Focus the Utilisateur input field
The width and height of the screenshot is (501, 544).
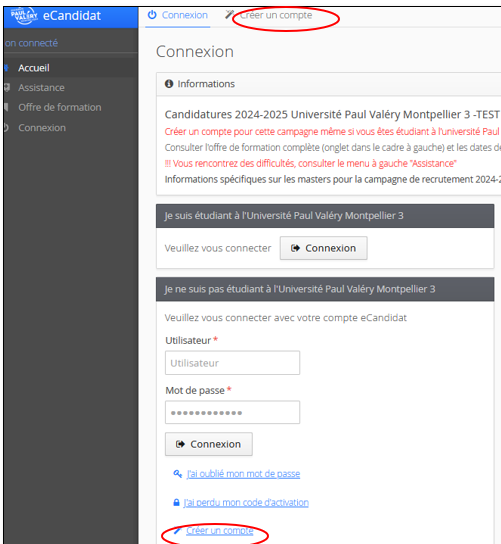coord(232,363)
